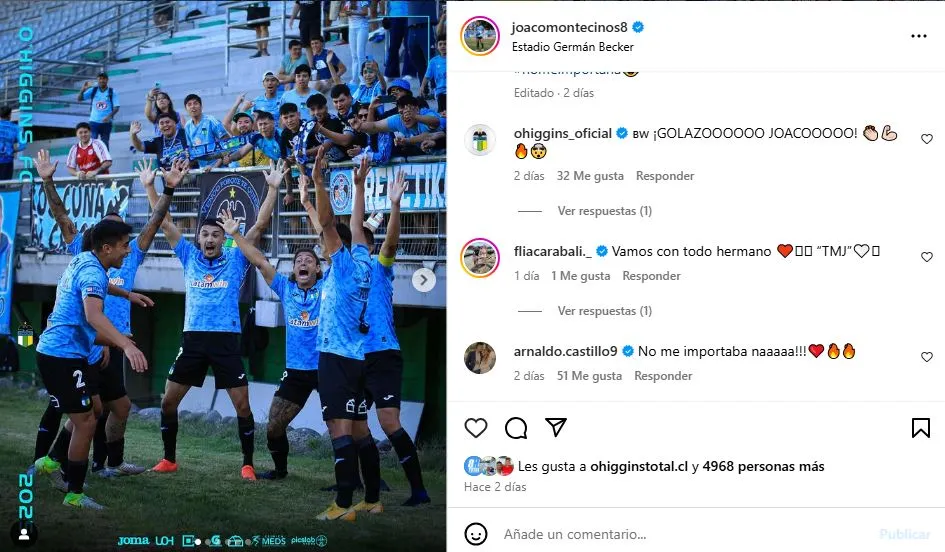Share post via paper plane icon

pos(556,427)
